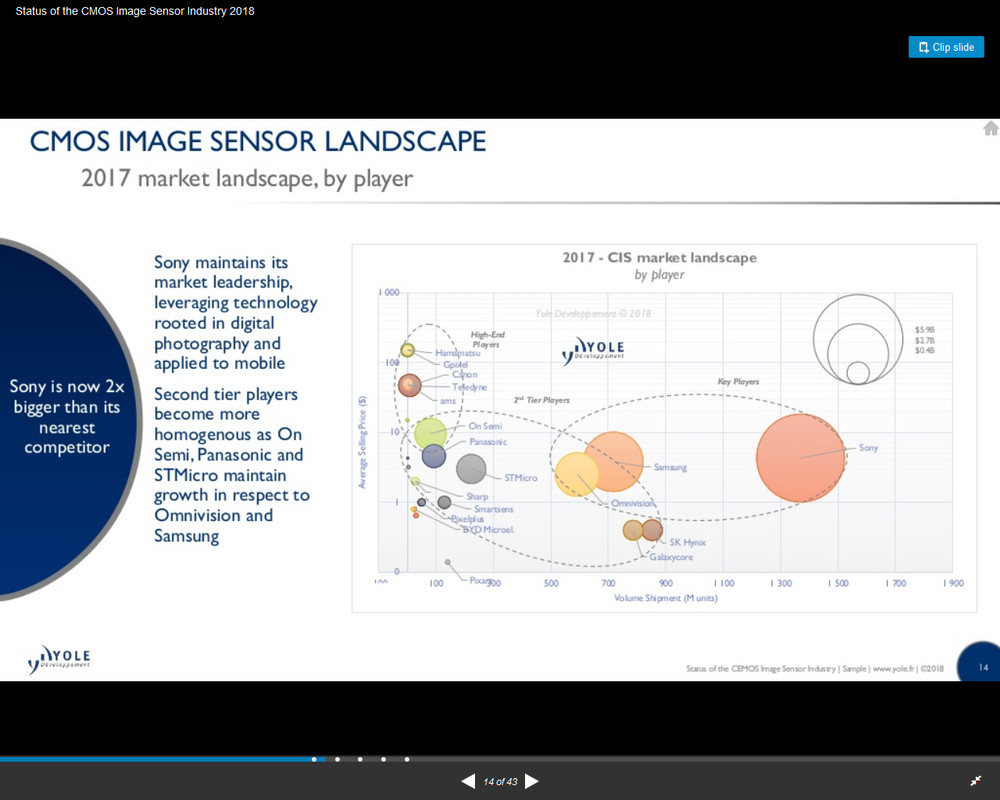
Task: Click the Clip slide button
Action: click(946, 47)
